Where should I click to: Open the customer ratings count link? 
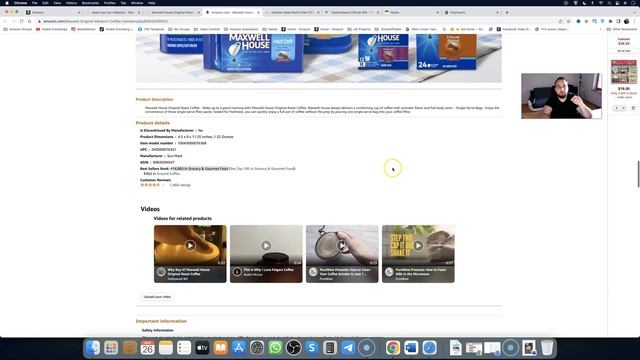pyautogui.click(x=180, y=185)
